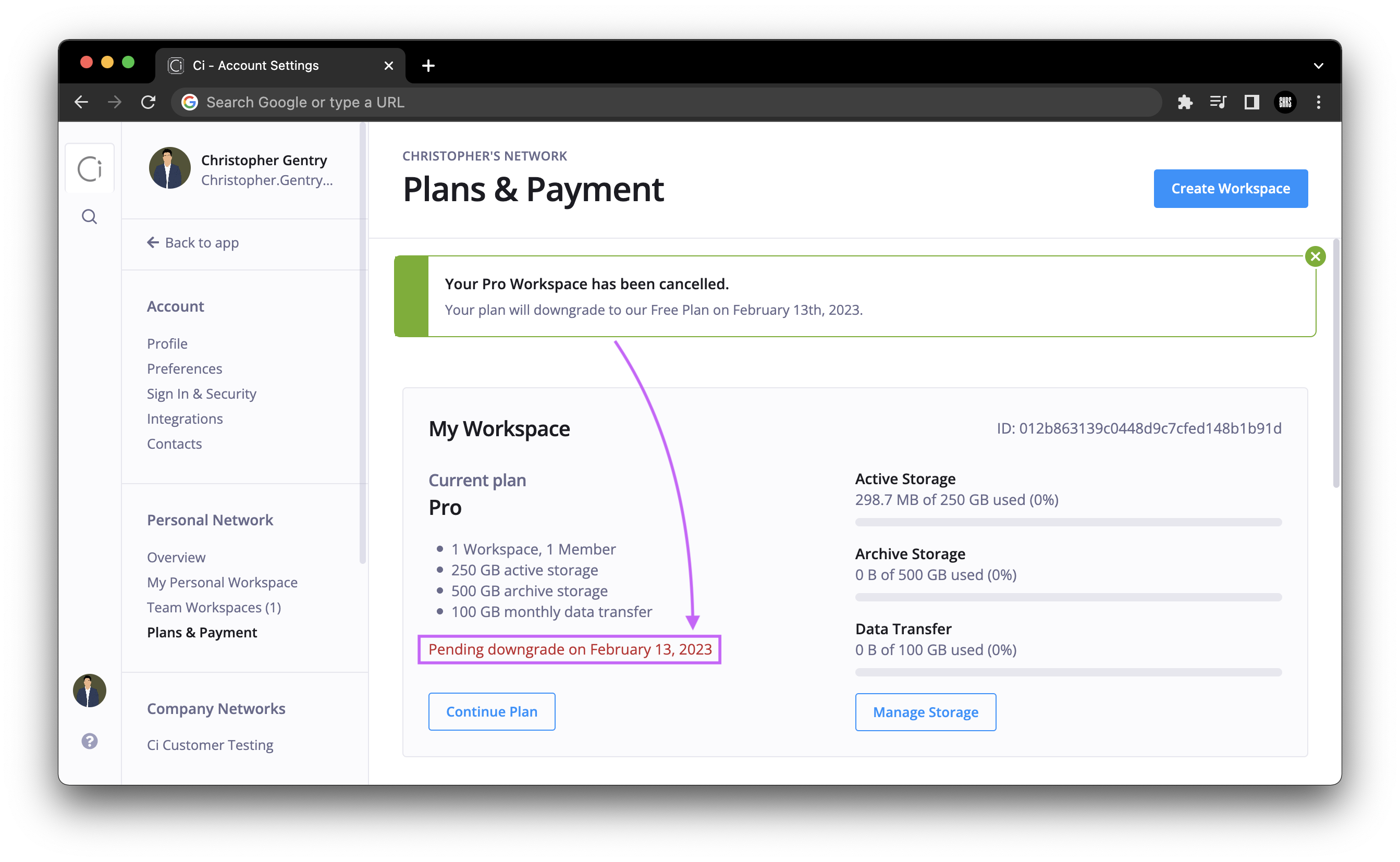This screenshot has width=1400, height=862.
Task: Click the Google icon in address bar
Action: click(190, 102)
